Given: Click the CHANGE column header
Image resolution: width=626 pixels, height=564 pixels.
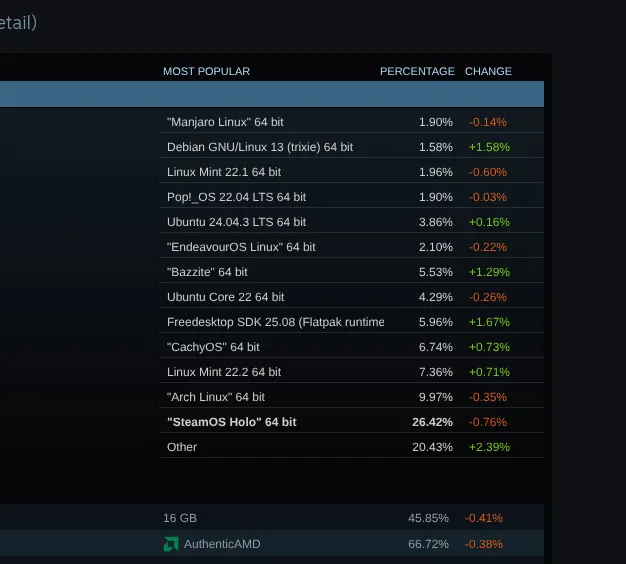Looking at the screenshot, I should (x=488, y=71).
